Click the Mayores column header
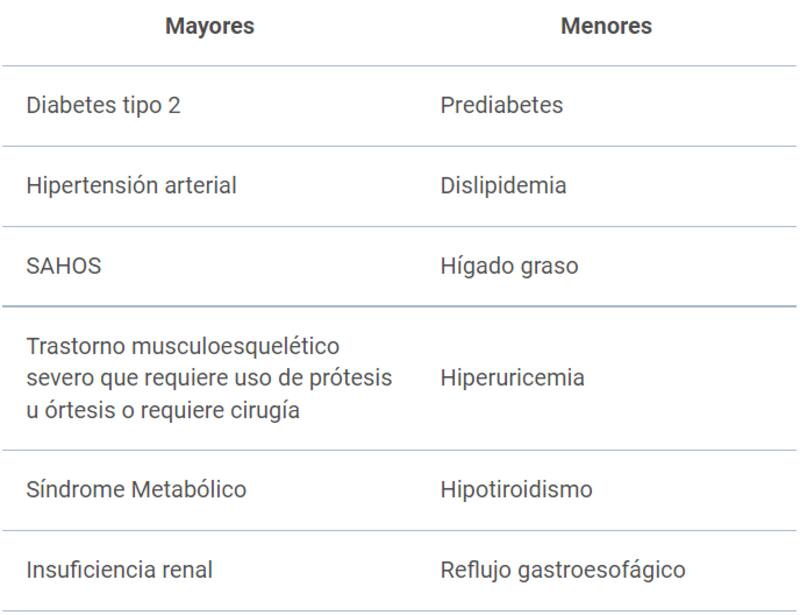This screenshot has height=615, width=800. pyautogui.click(x=209, y=27)
